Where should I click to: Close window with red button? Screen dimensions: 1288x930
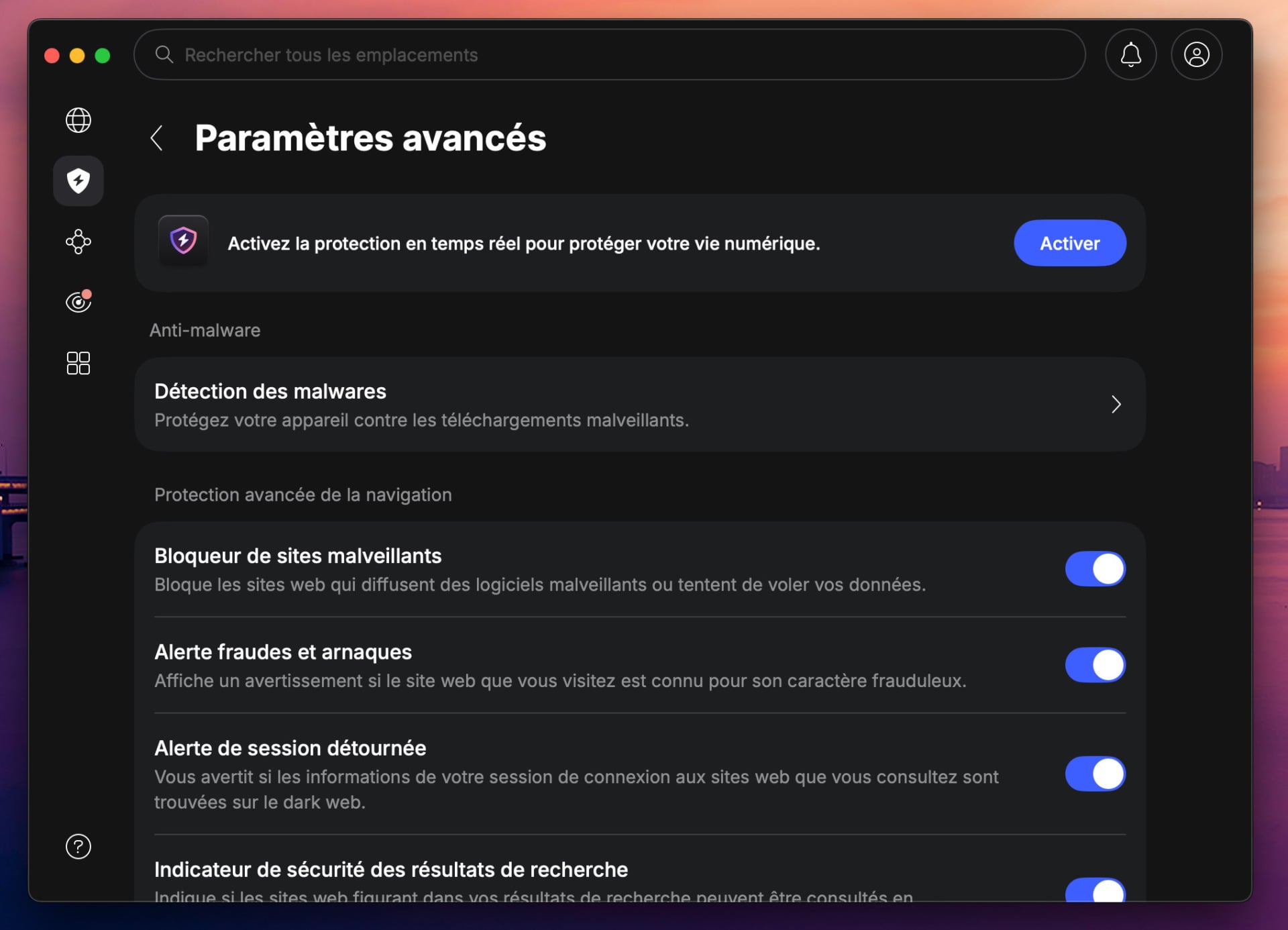pyautogui.click(x=52, y=55)
